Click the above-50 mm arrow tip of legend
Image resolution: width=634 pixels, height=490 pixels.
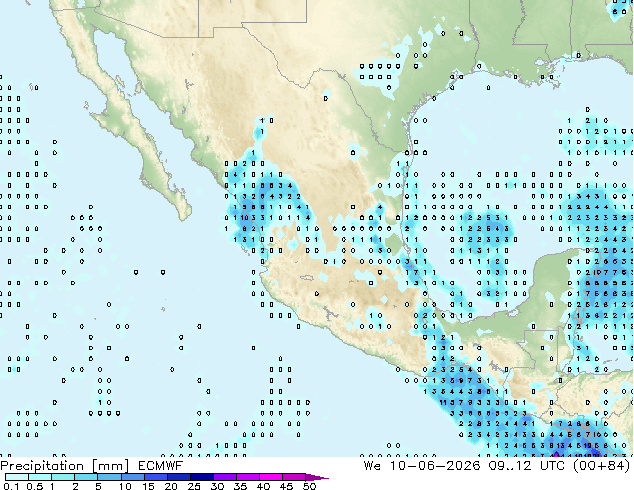tap(317, 477)
